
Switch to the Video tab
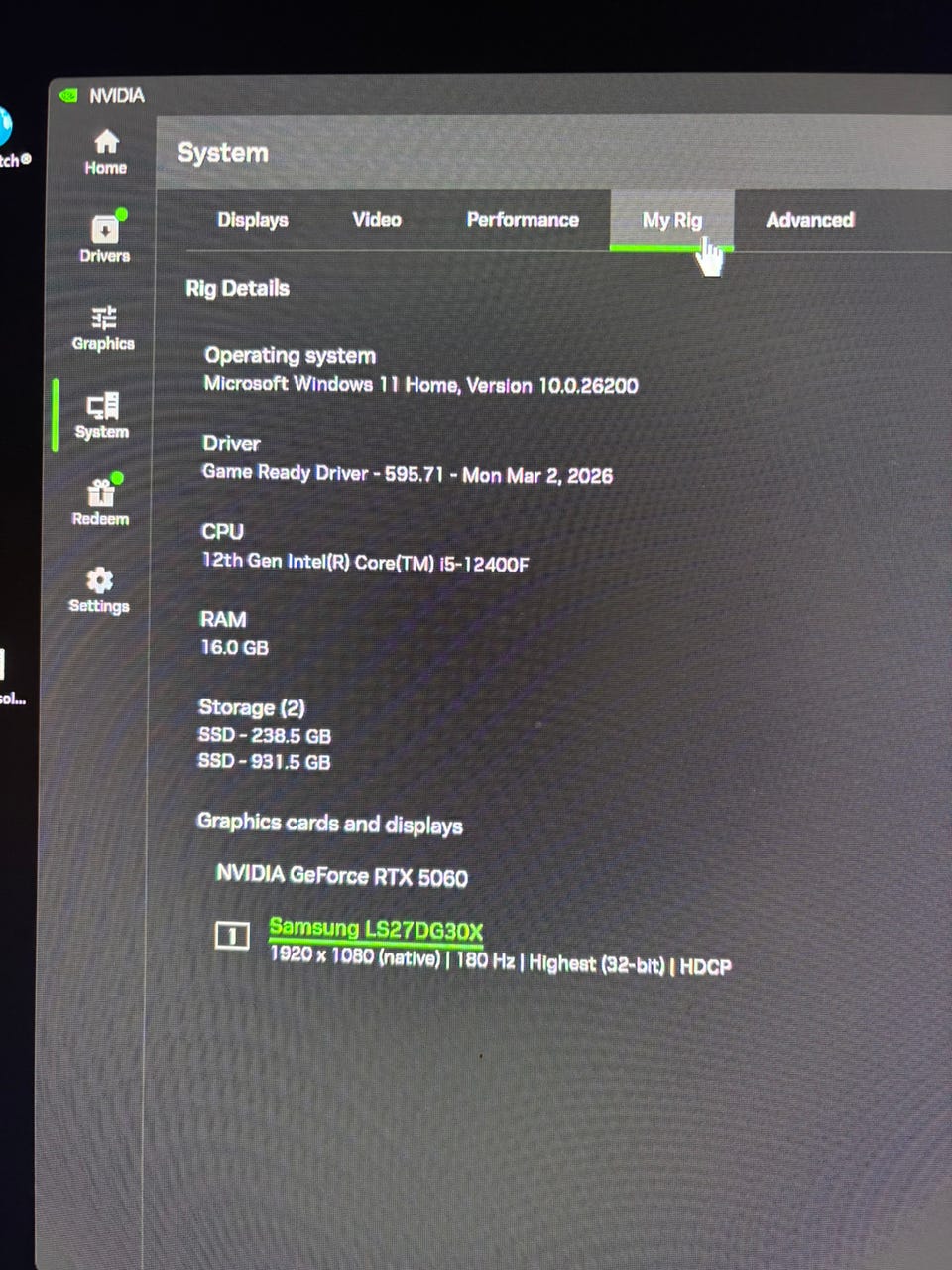tap(377, 220)
